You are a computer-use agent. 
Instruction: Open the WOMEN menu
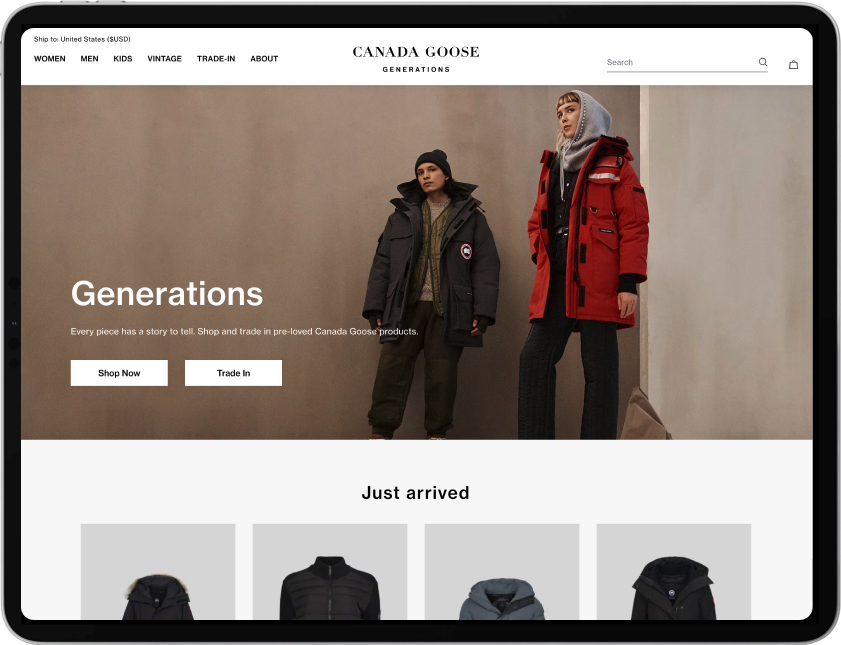click(x=50, y=58)
